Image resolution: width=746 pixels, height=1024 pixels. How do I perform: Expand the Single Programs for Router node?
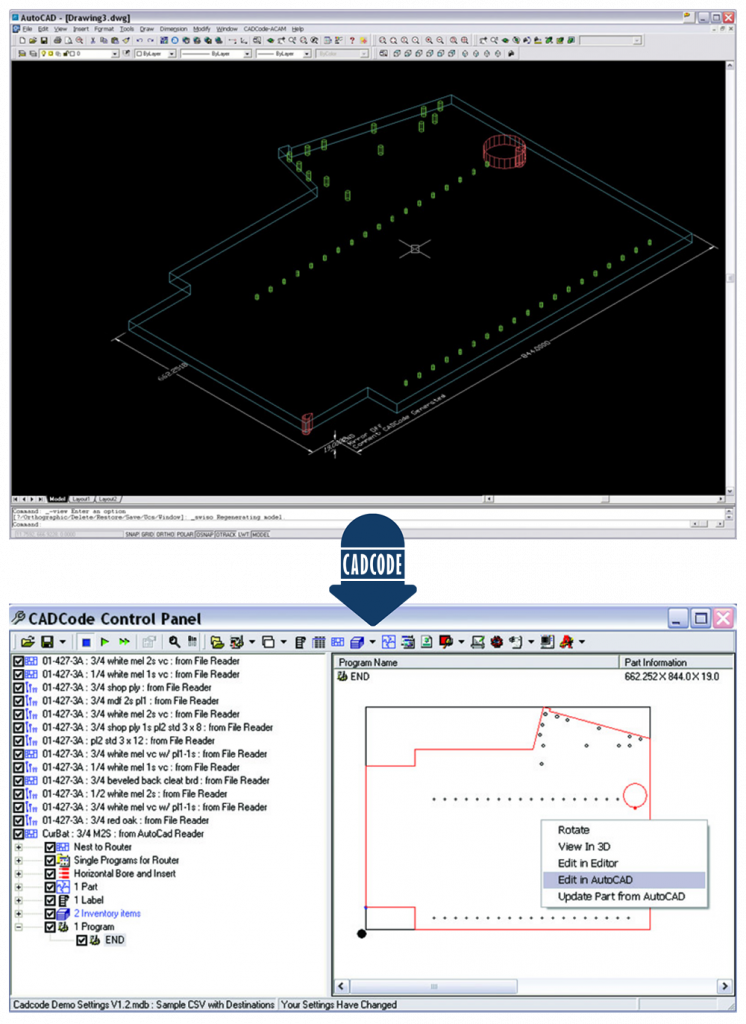18,860
